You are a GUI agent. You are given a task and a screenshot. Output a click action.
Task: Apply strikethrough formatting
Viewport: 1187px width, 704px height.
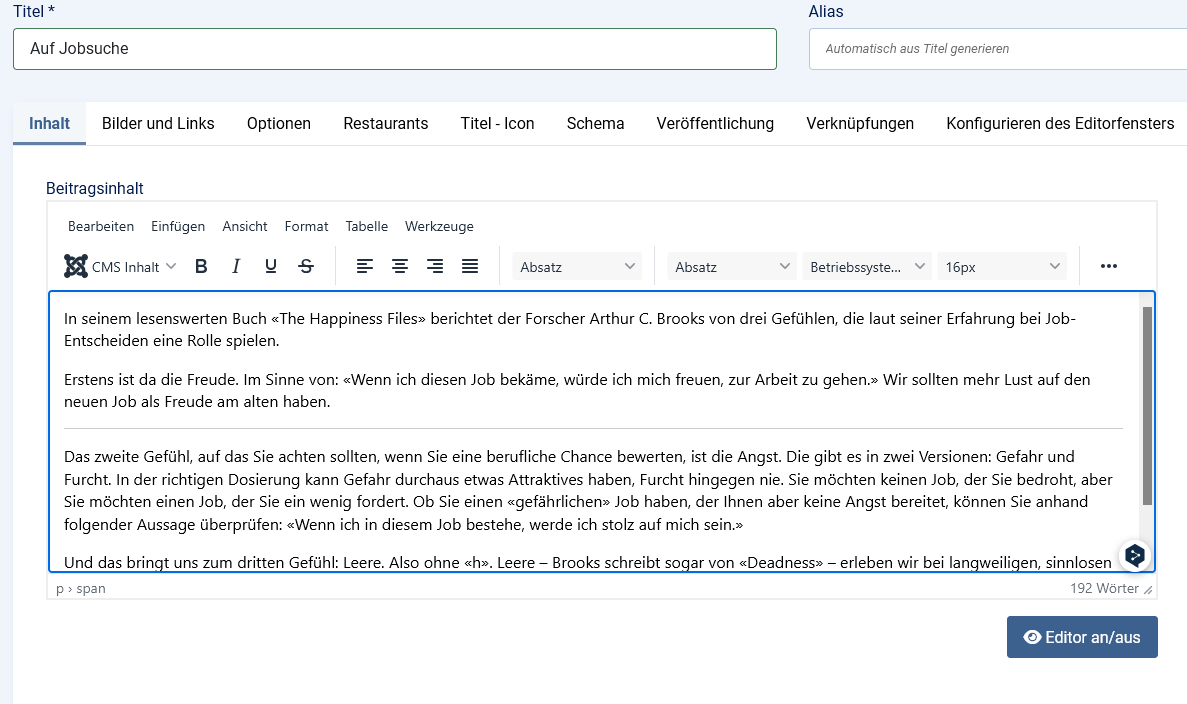306,266
